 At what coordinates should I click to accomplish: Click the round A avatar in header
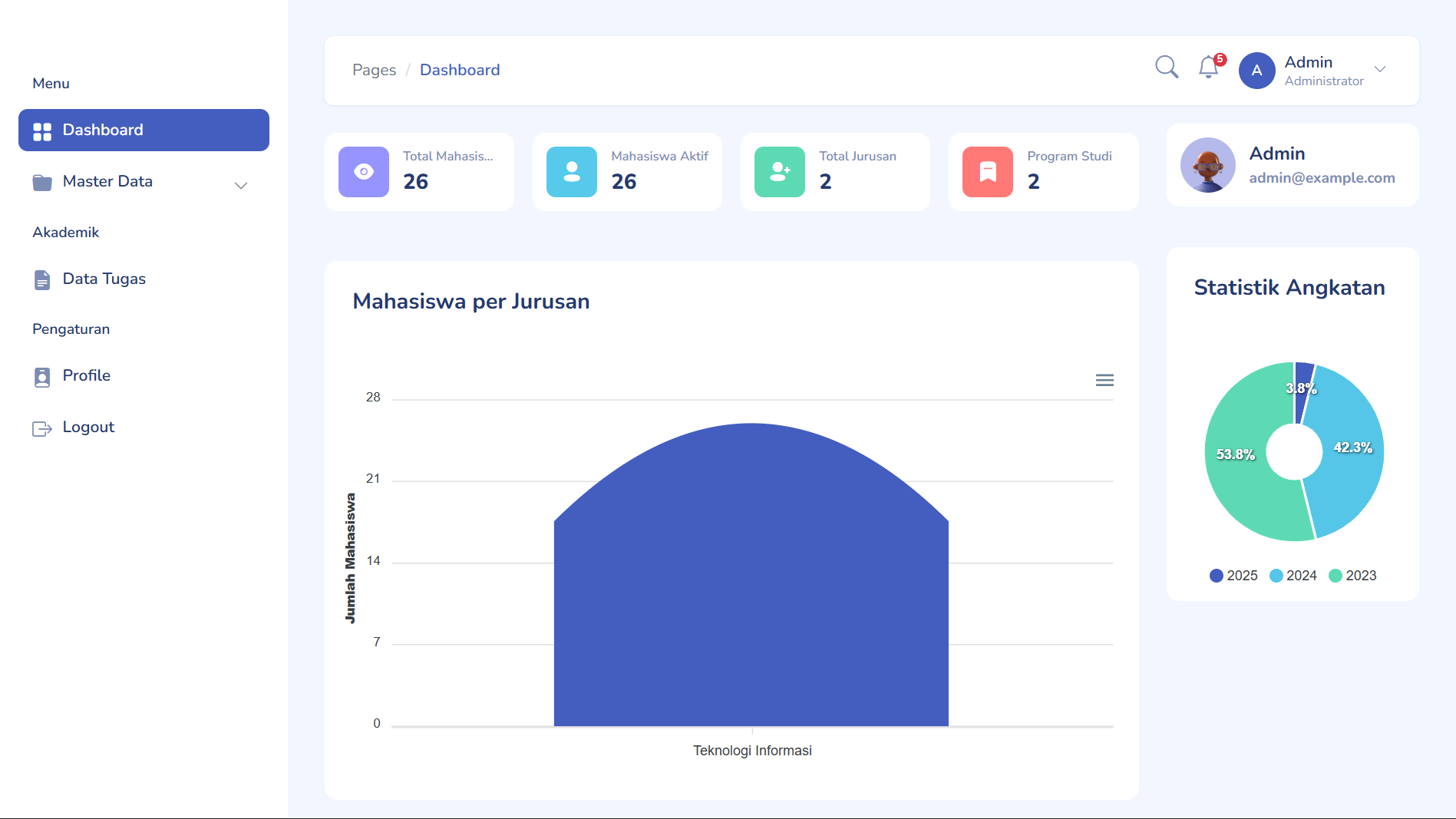[1256, 71]
